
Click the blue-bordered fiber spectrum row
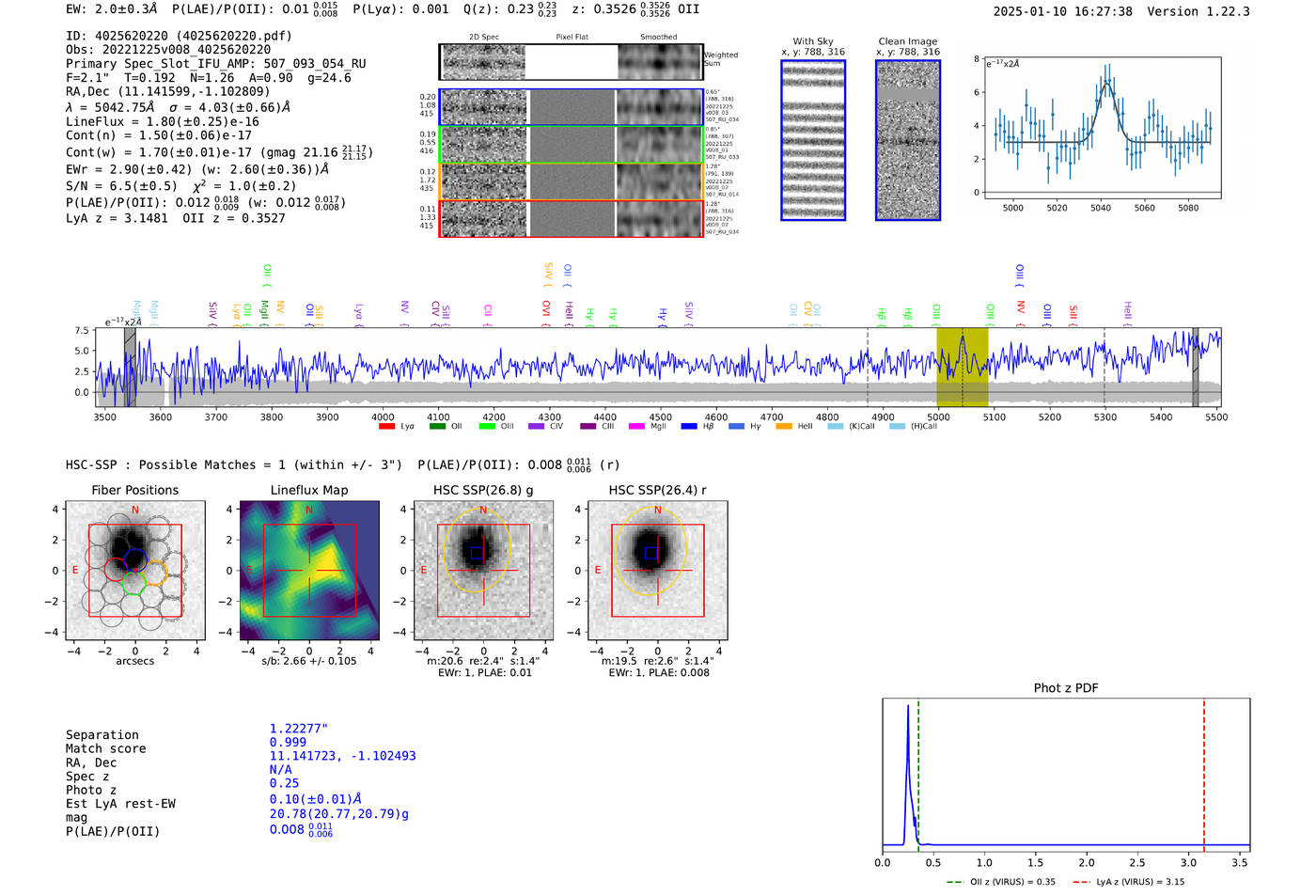[571, 107]
